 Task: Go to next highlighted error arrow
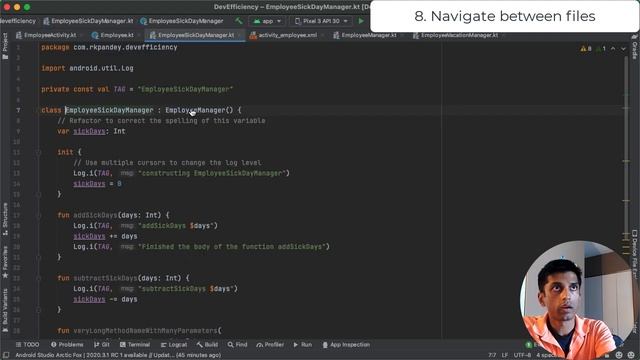(x=623, y=49)
